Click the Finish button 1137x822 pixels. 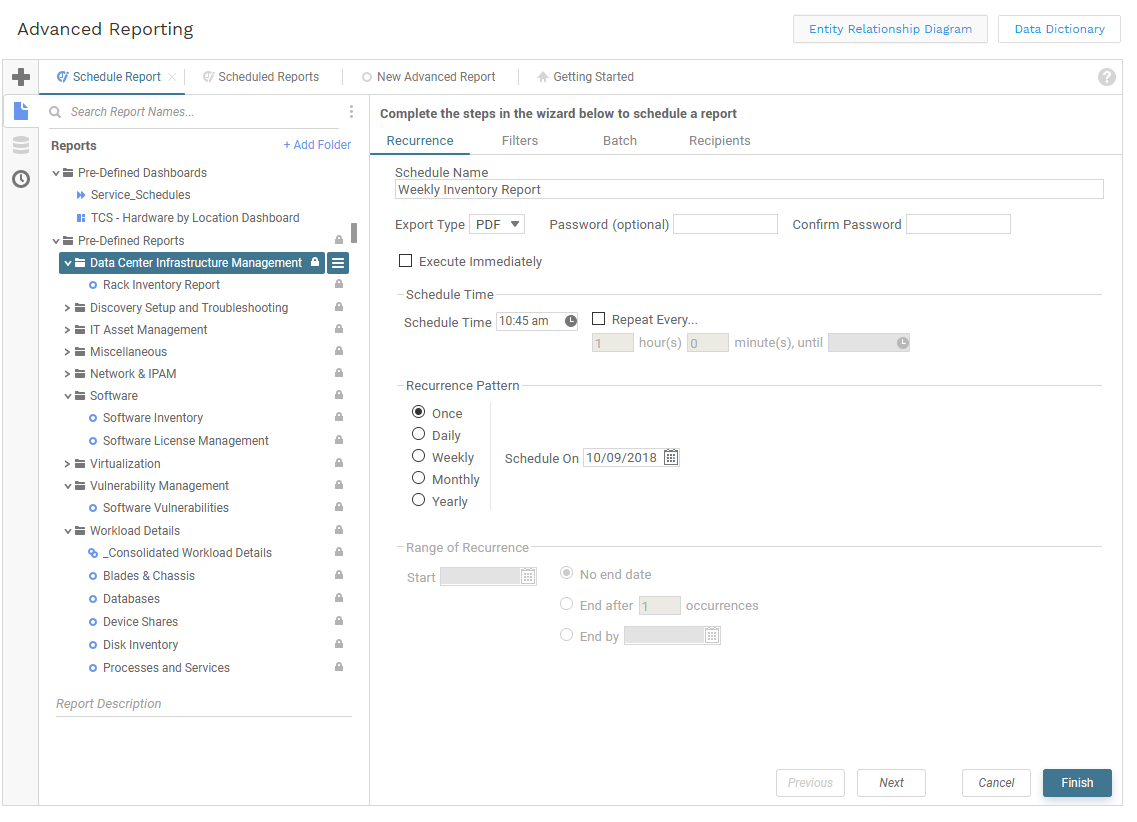[x=1078, y=783]
